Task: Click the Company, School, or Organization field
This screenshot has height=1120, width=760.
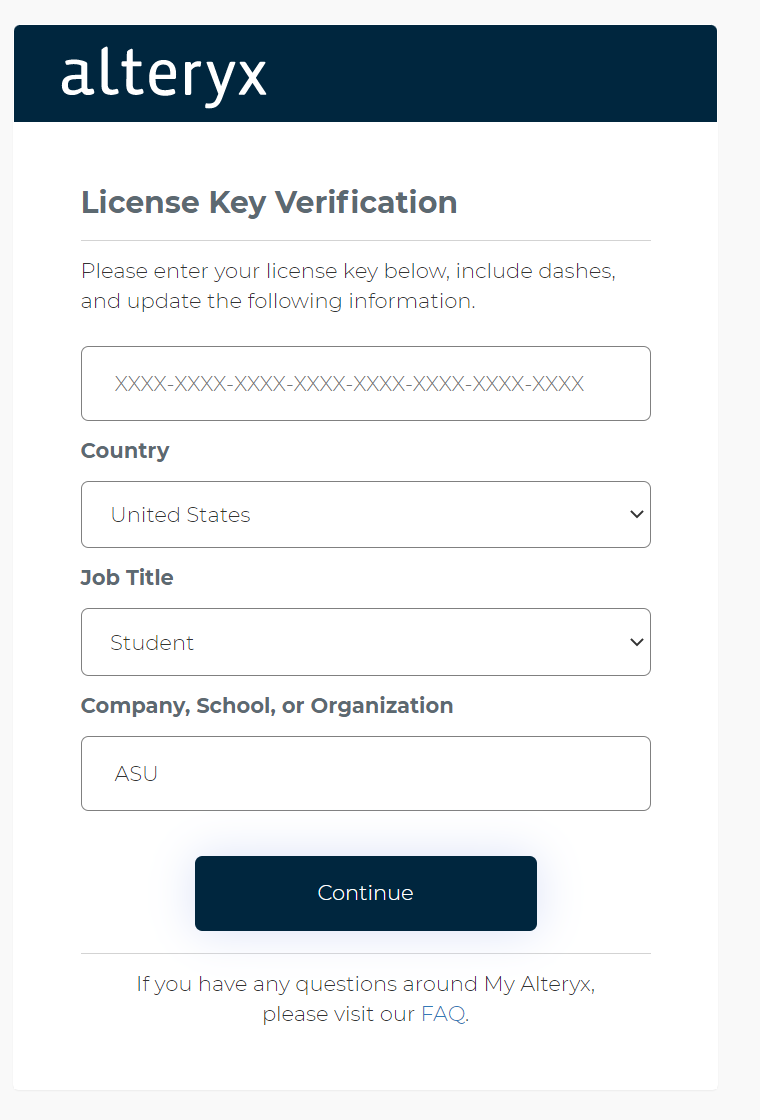Action: tap(365, 773)
